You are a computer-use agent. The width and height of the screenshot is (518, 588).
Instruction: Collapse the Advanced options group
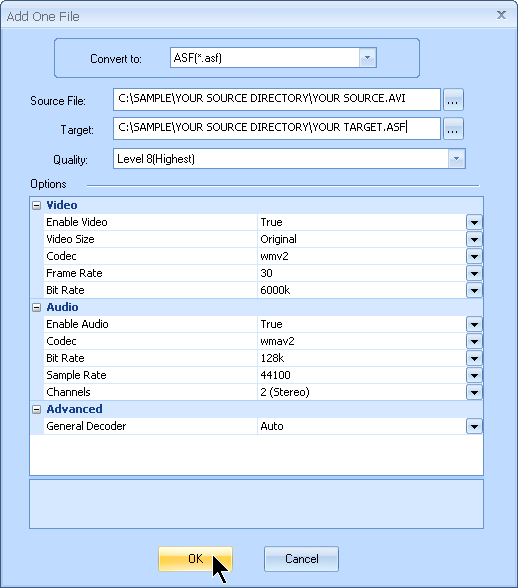tap(36, 409)
